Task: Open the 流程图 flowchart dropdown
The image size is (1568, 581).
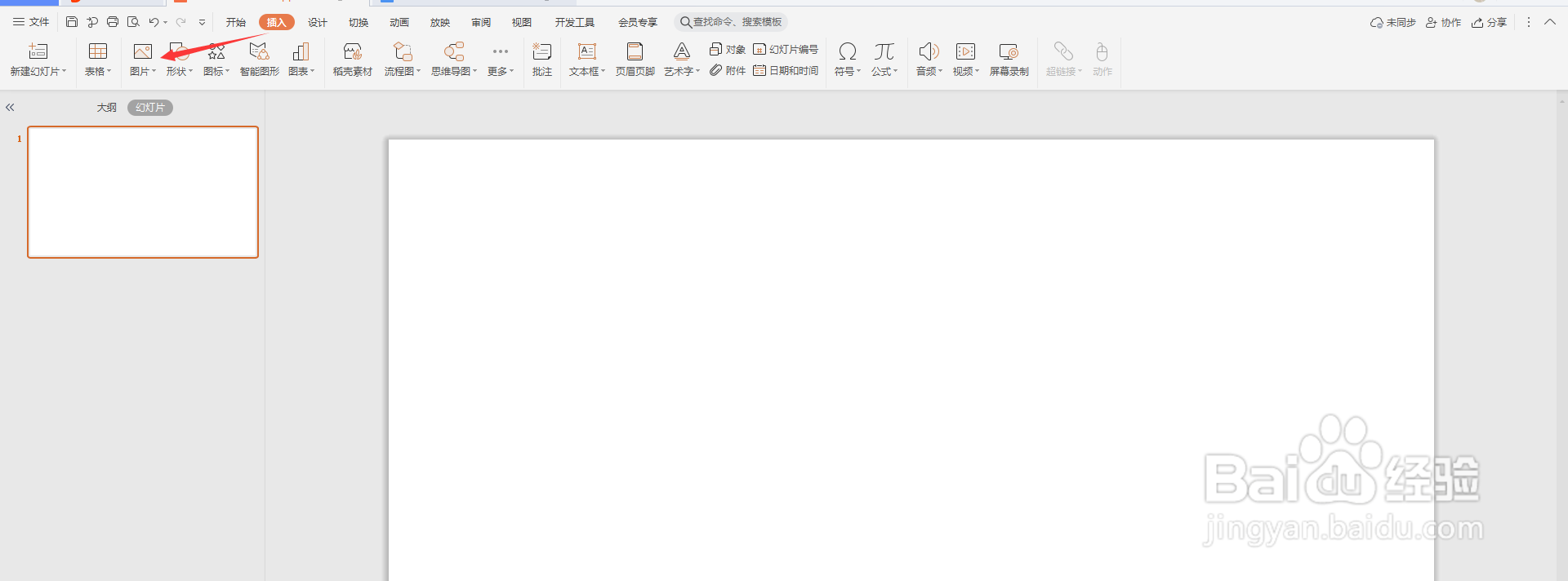Action: [x=403, y=72]
